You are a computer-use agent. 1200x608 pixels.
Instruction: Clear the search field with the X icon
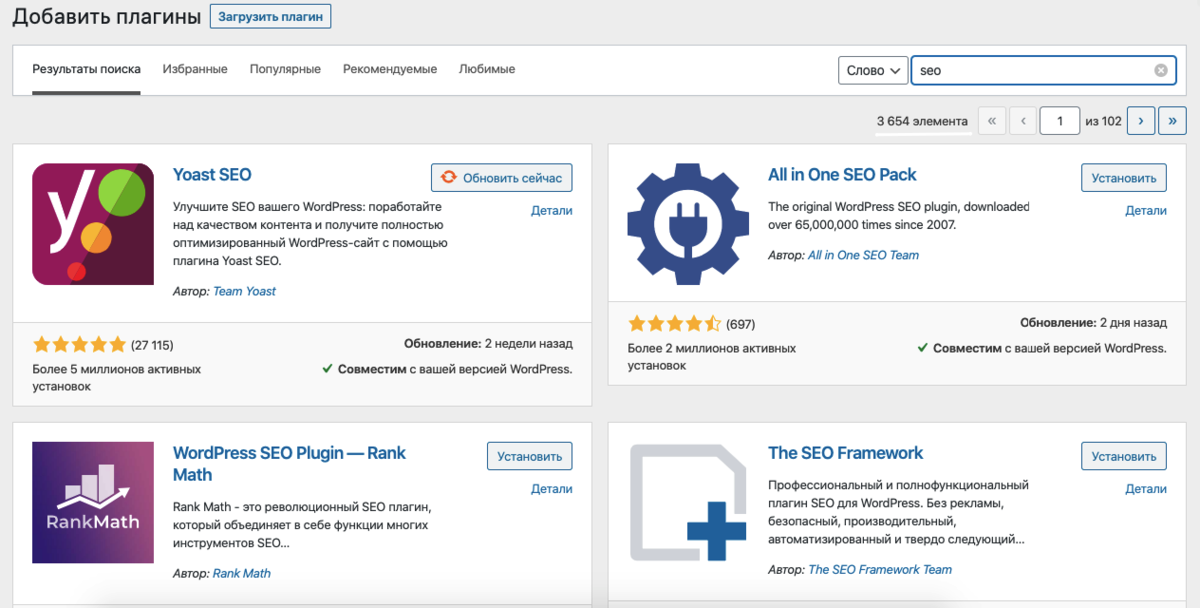(x=1161, y=71)
